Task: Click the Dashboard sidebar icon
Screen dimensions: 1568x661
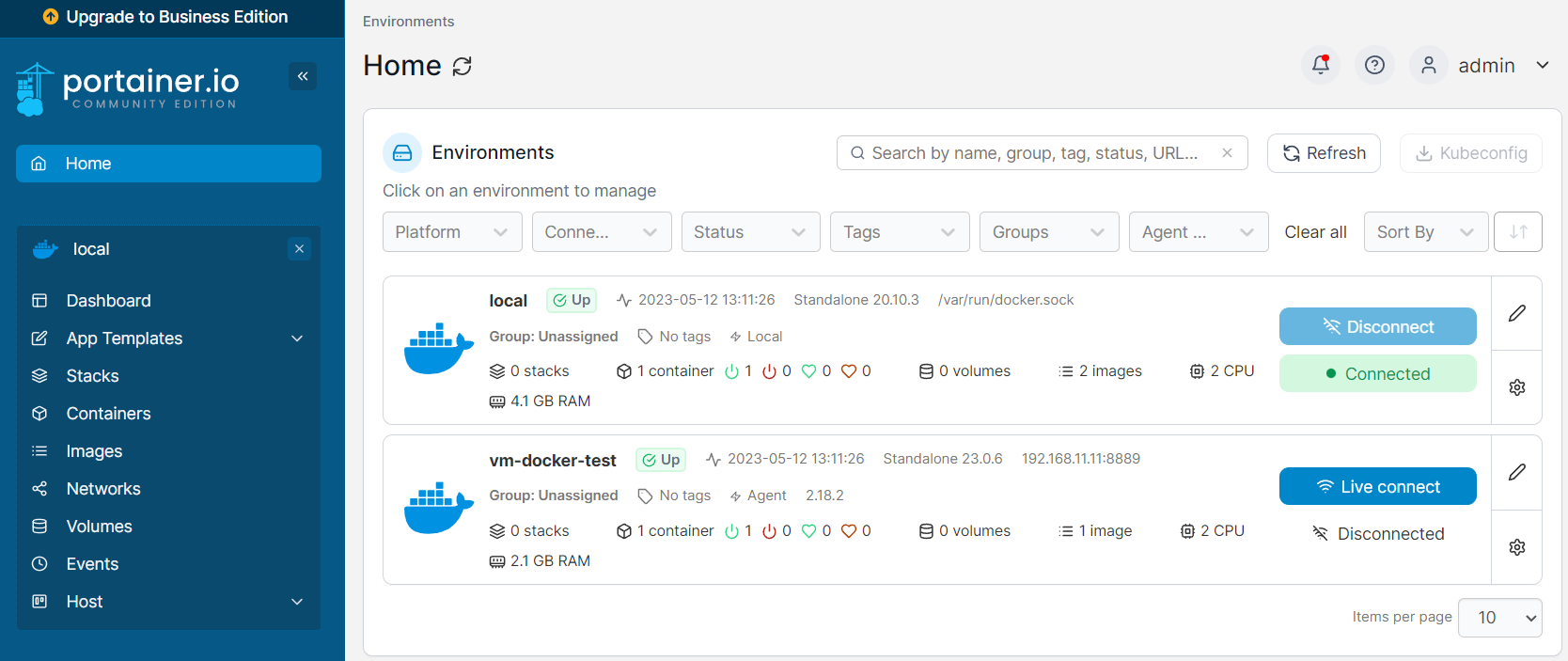Action: tap(39, 301)
